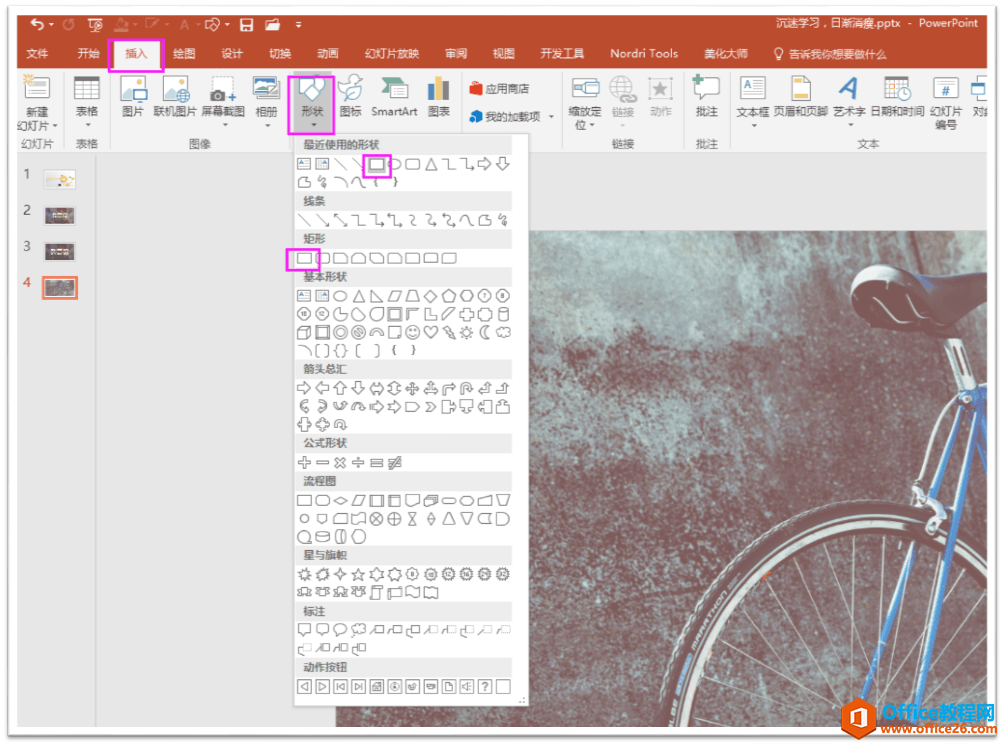Click the SmartArt button in ribbon

point(394,98)
